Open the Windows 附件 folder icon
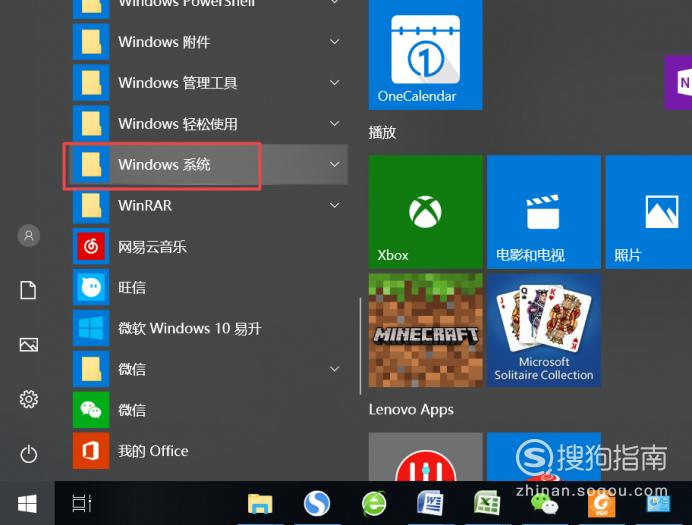Screen dimensions: 692x525 pyautogui.click(x=91, y=42)
